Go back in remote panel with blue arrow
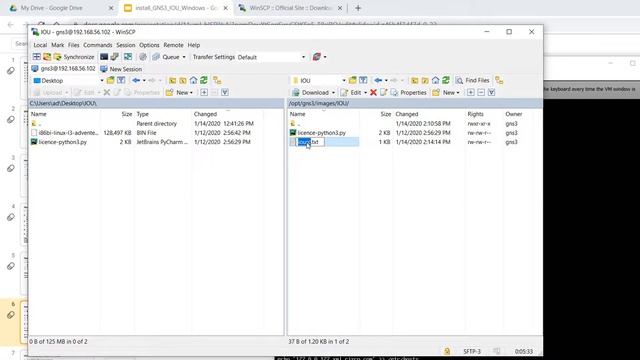 [x=378, y=80]
